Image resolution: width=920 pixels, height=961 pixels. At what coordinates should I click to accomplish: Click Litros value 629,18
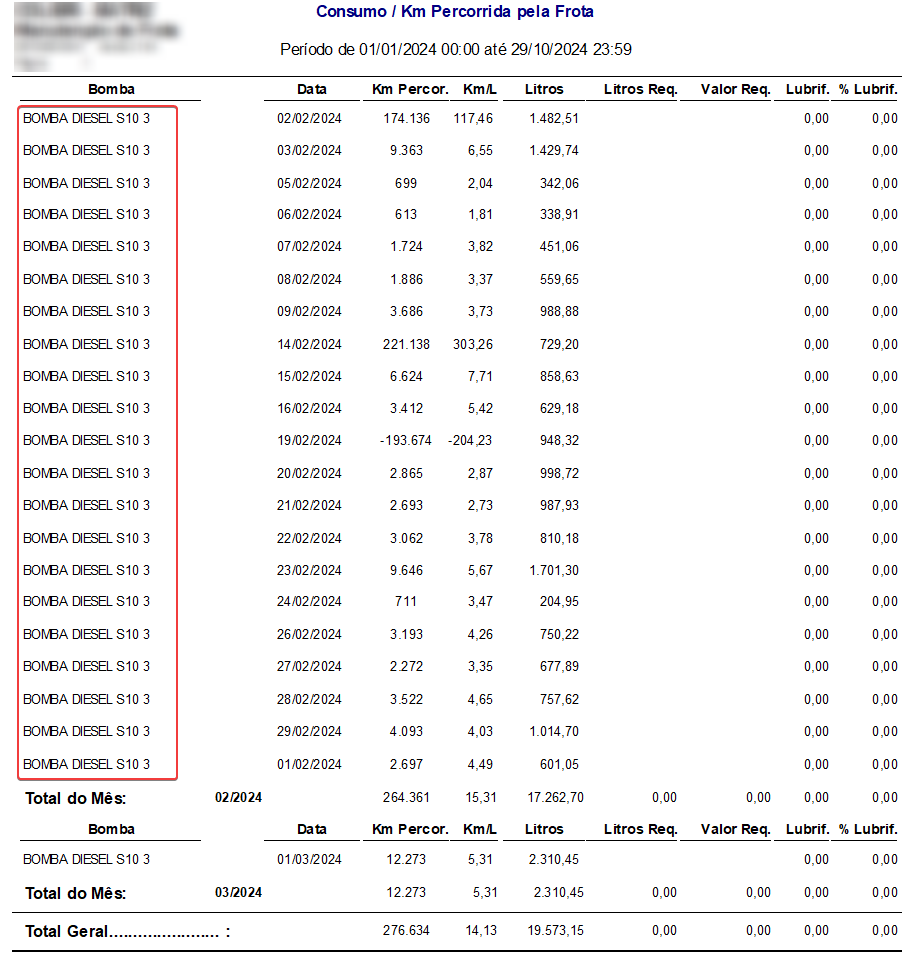[x=559, y=408]
